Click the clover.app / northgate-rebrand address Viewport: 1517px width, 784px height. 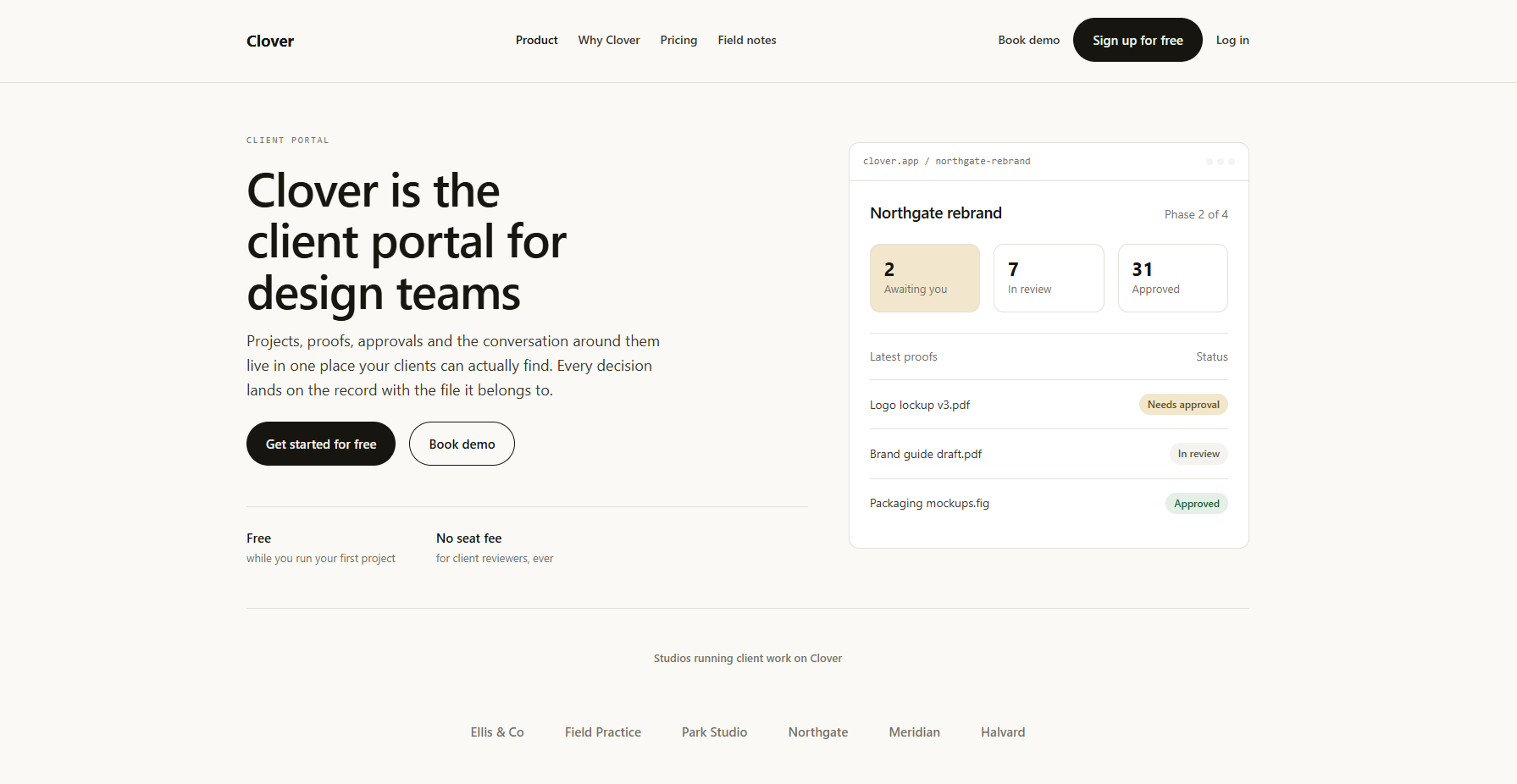tap(947, 161)
